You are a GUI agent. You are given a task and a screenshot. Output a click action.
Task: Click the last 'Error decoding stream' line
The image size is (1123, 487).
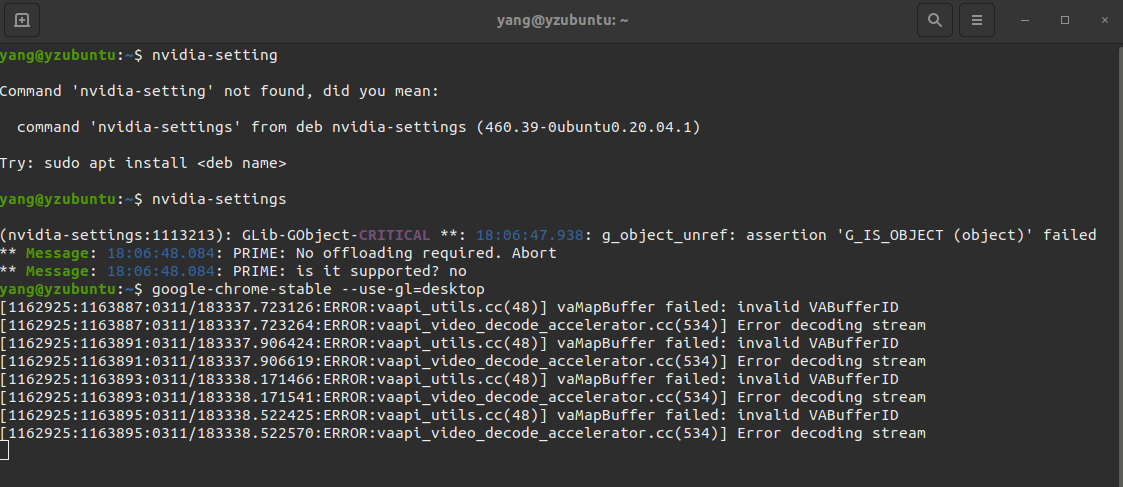pos(831,433)
